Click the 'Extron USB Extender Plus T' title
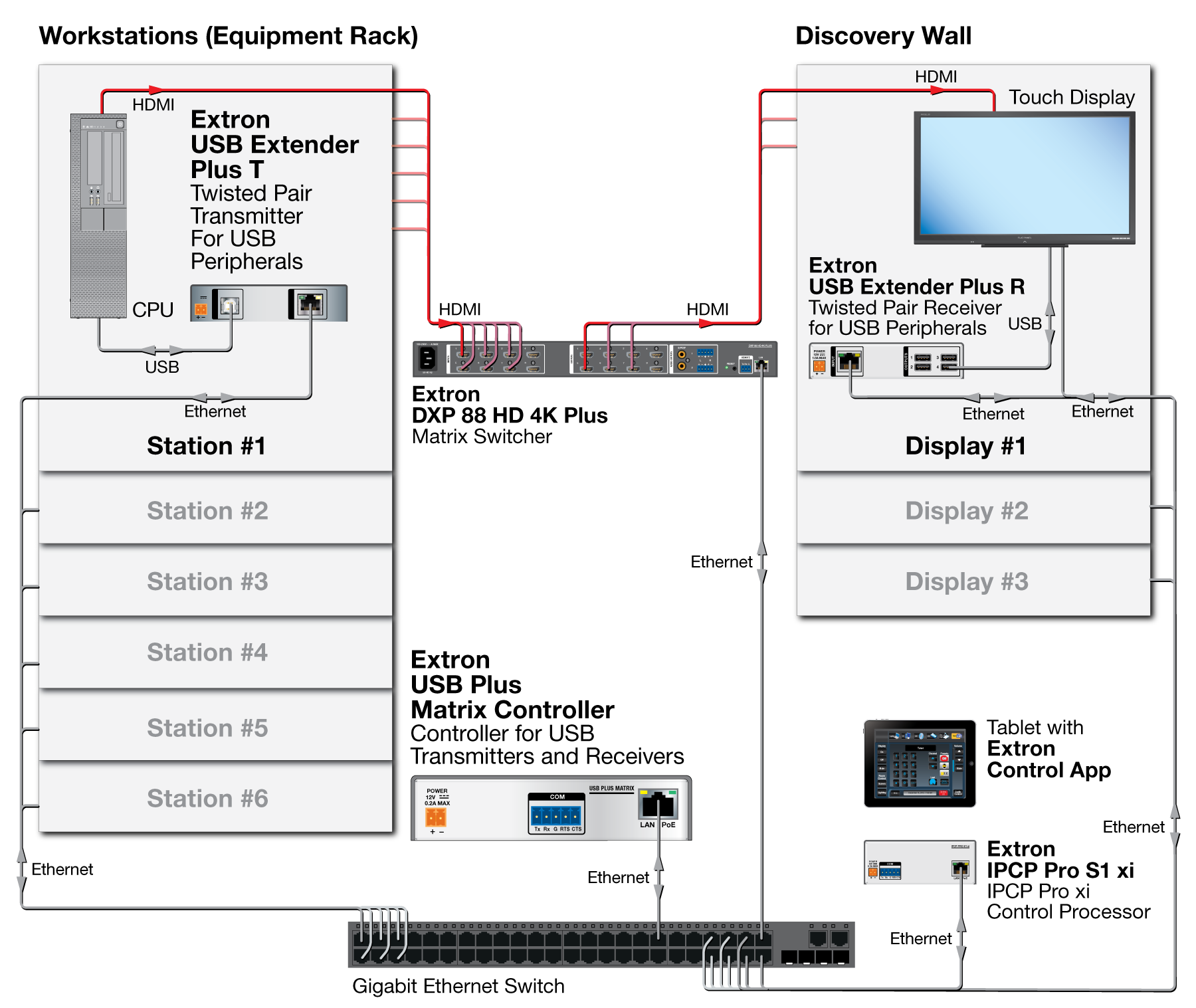This screenshot has width=1196, height=1008. pos(274,145)
